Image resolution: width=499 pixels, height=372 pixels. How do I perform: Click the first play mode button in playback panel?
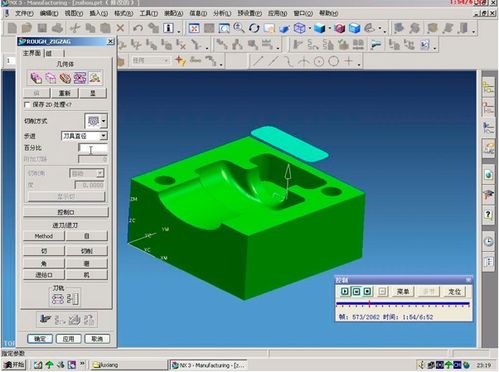[x=345, y=292]
